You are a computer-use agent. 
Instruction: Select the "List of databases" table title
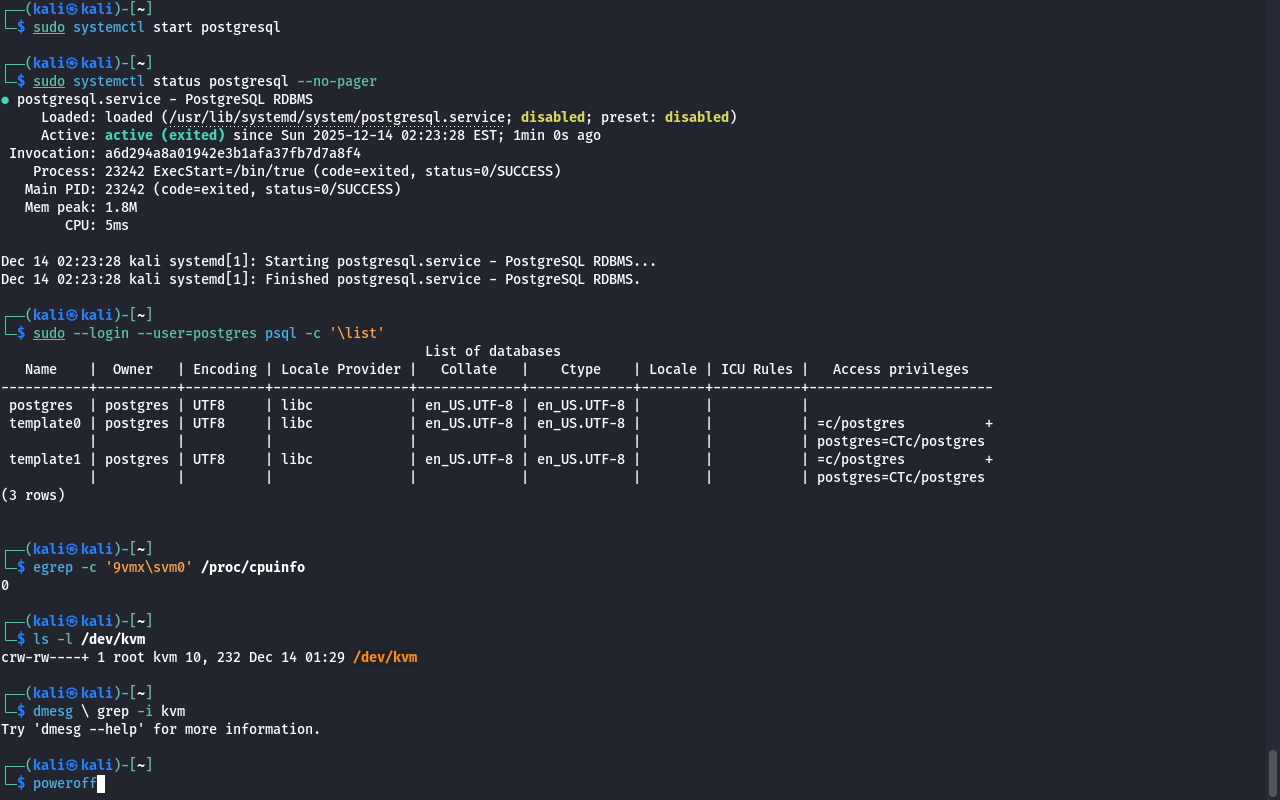point(492,351)
